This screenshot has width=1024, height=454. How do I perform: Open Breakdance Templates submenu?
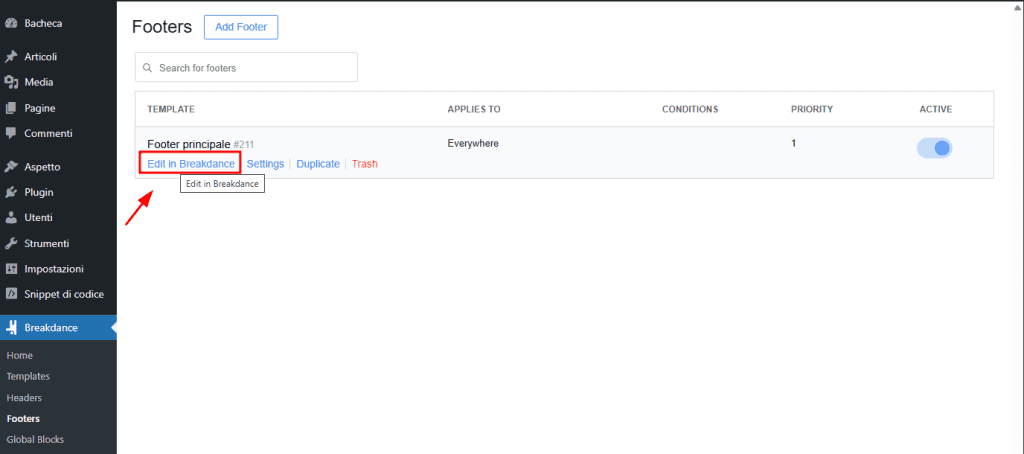pyautogui.click(x=28, y=376)
